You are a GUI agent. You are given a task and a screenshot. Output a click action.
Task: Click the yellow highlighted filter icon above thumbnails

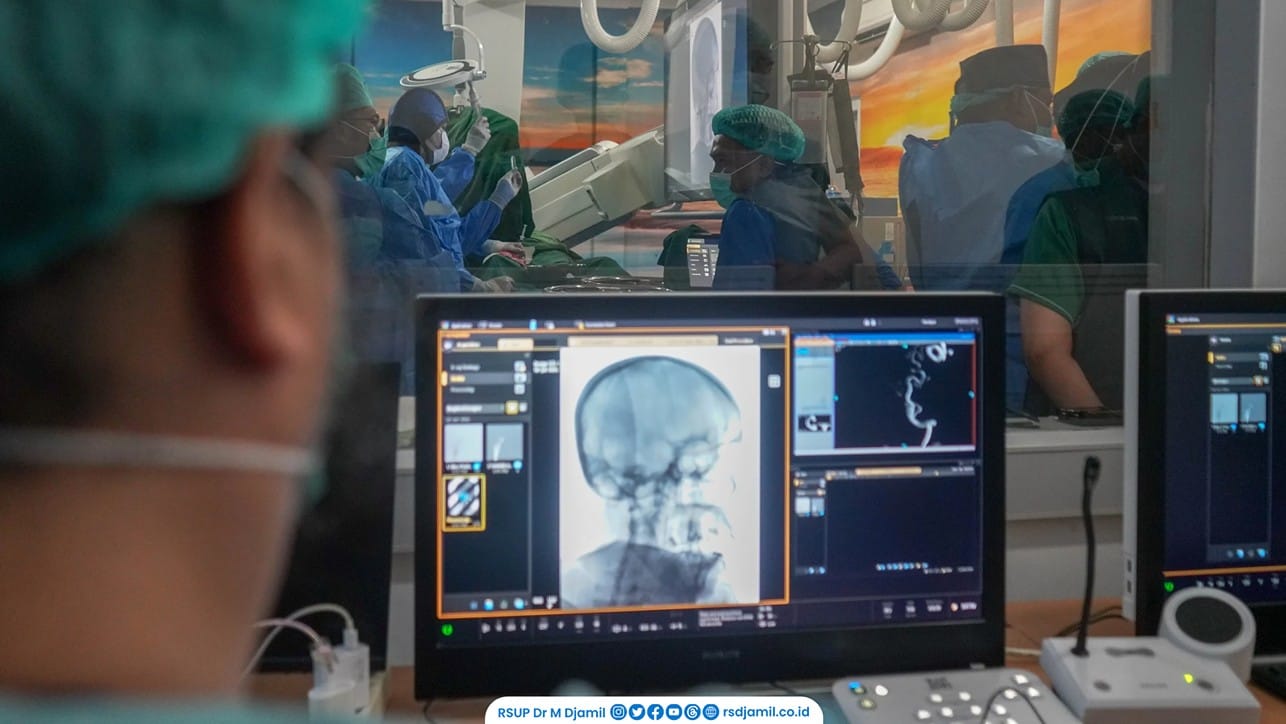pos(512,407)
